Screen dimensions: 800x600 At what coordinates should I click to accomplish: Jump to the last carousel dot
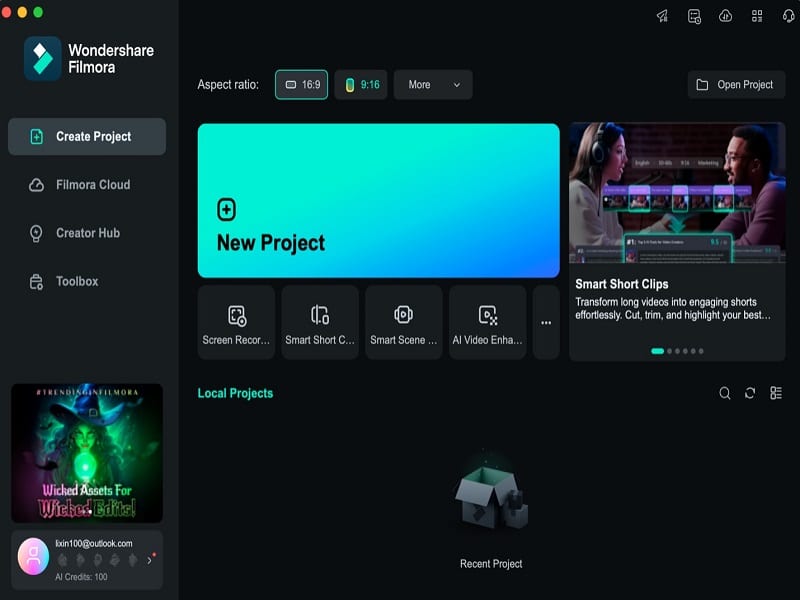[x=701, y=351]
